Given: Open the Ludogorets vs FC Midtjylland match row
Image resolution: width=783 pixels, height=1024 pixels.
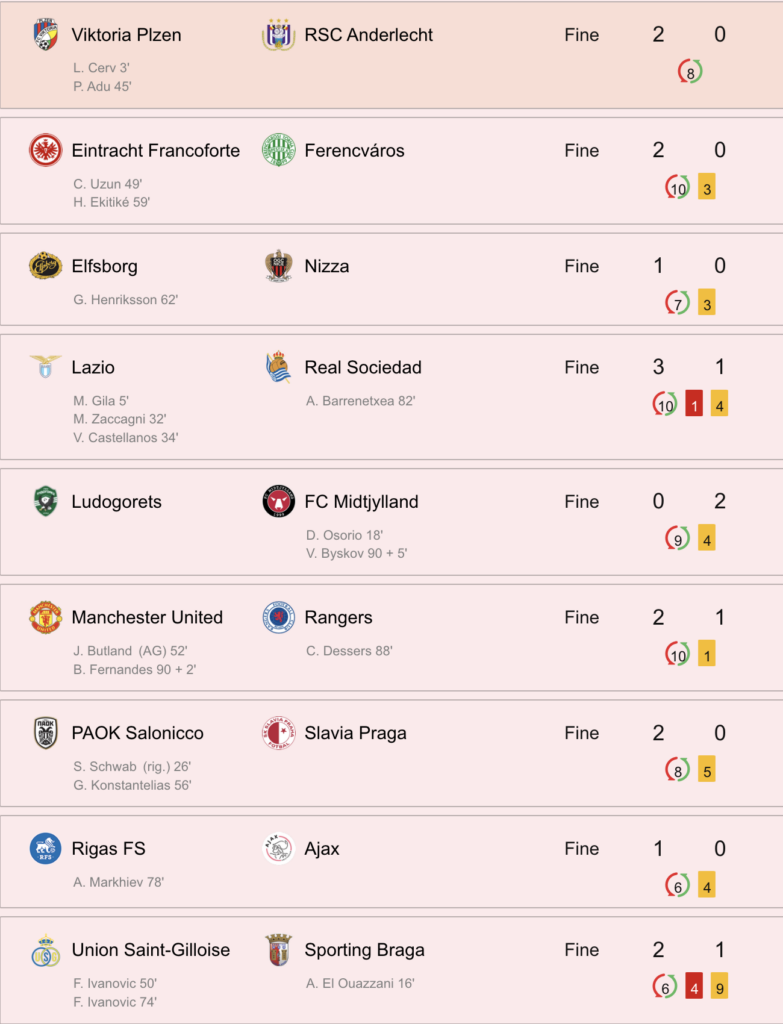Looking at the screenshot, I should [392, 522].
